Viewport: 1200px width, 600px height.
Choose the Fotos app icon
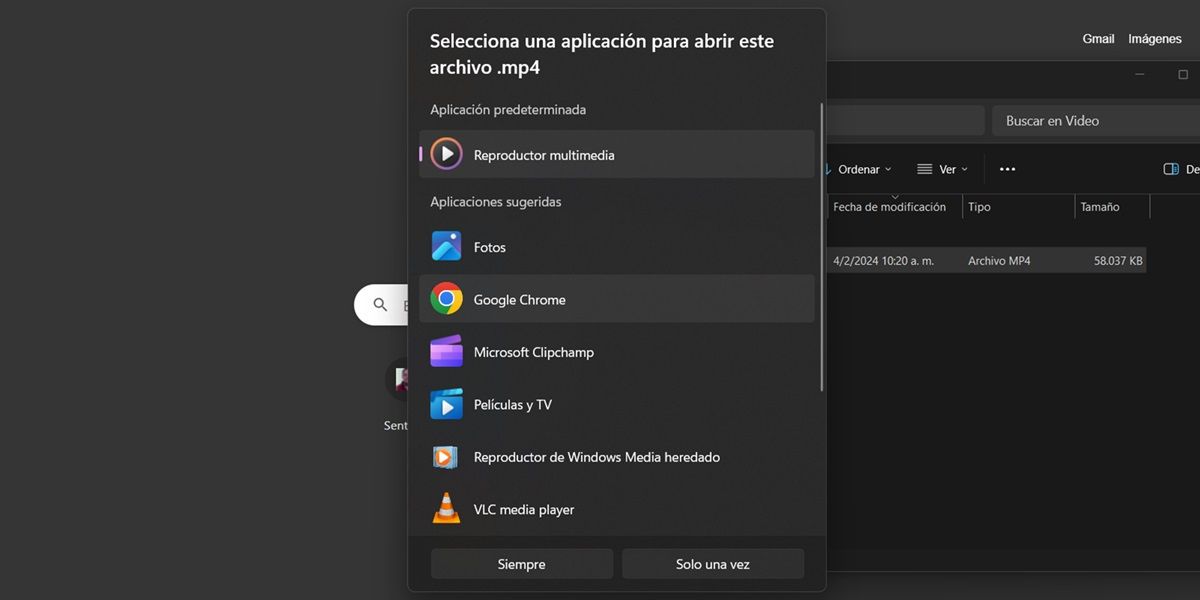[x=446, y=246]
